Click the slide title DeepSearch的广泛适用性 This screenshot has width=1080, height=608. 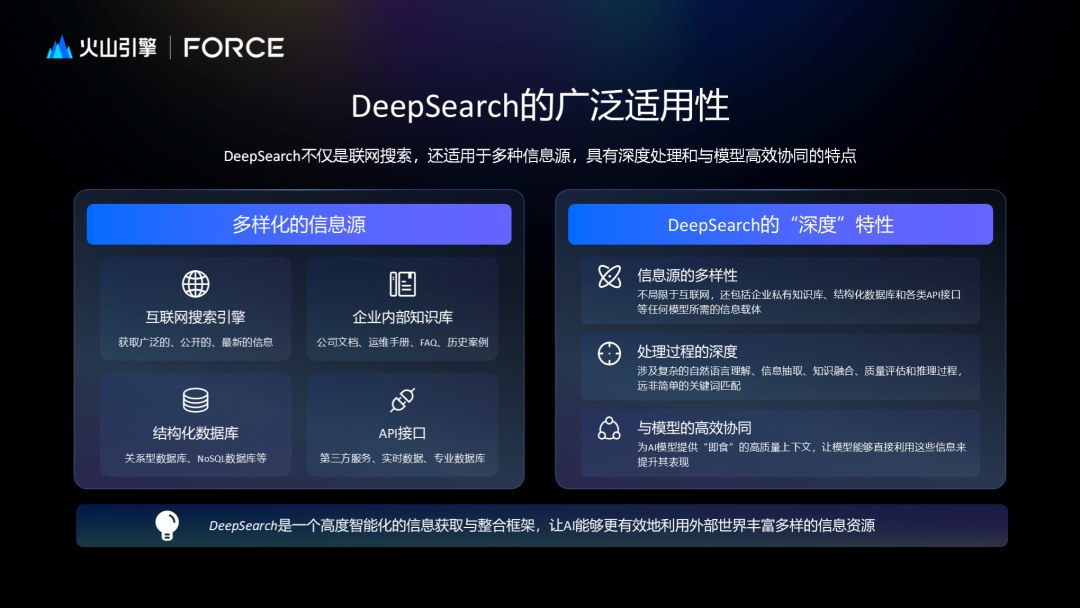tap(540, 106)
